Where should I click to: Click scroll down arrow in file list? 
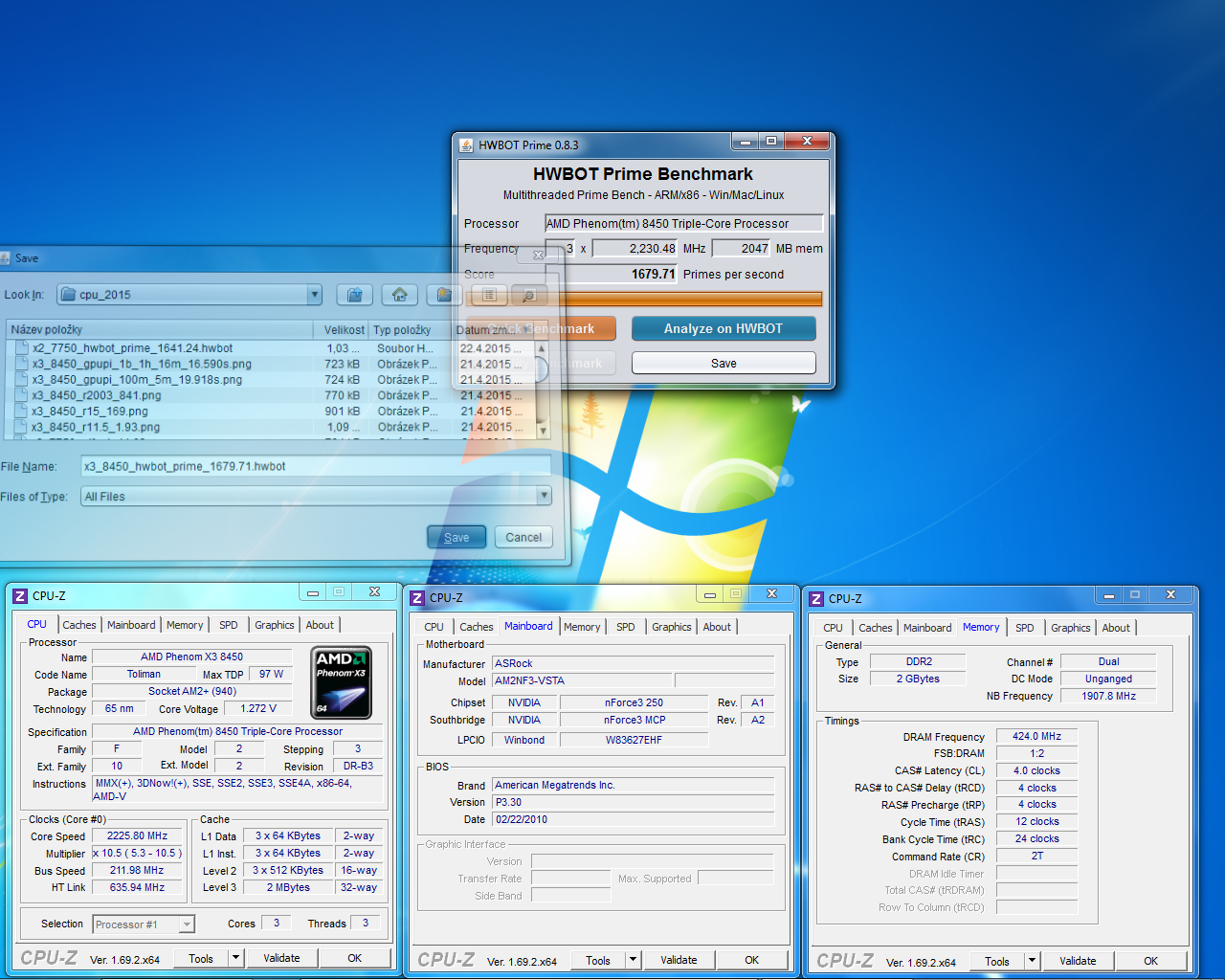(543, 432)
